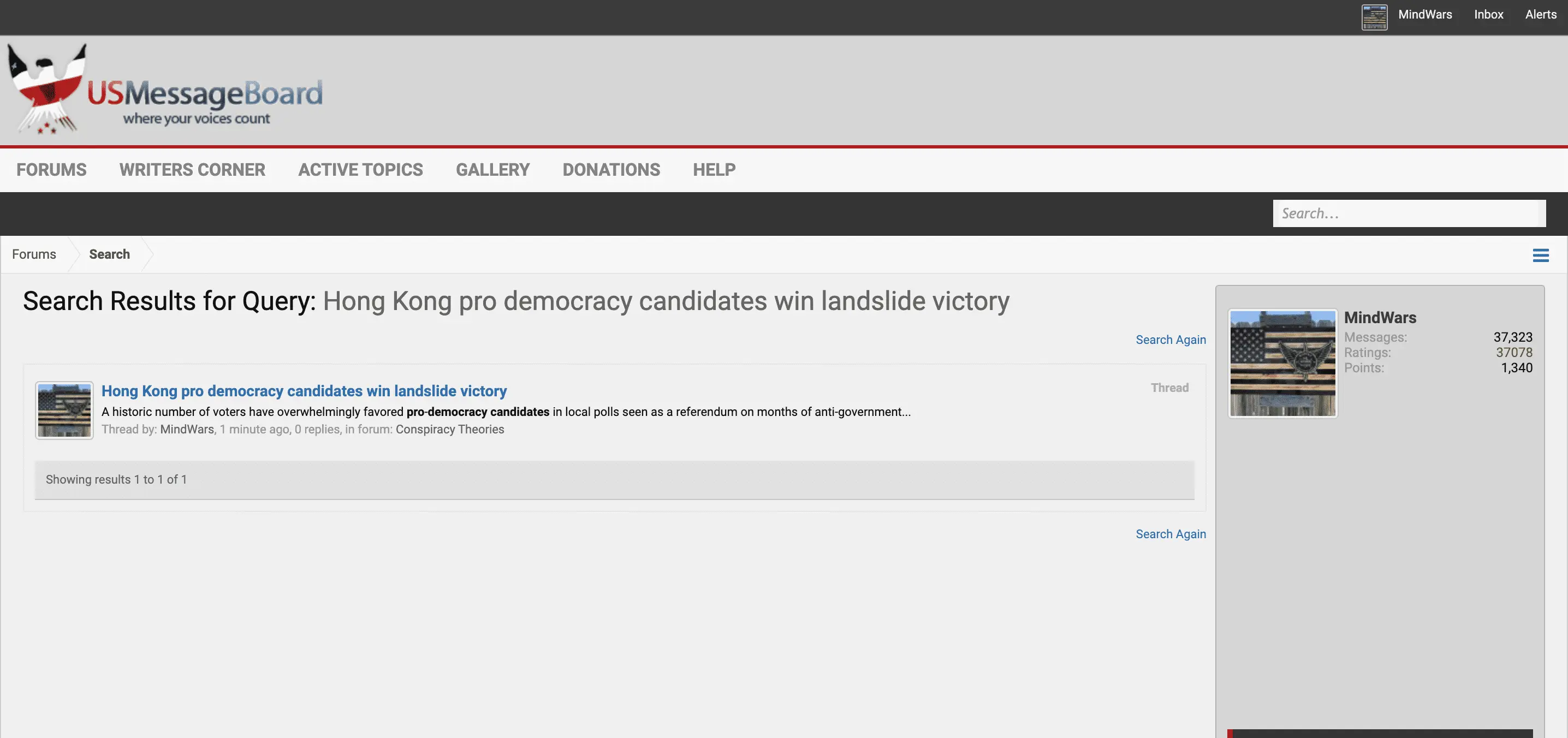Image resolution: width=1568 pixels, height=738 pixels.
Task: Click in the Search input field
Action: [x=1409, y=213]
